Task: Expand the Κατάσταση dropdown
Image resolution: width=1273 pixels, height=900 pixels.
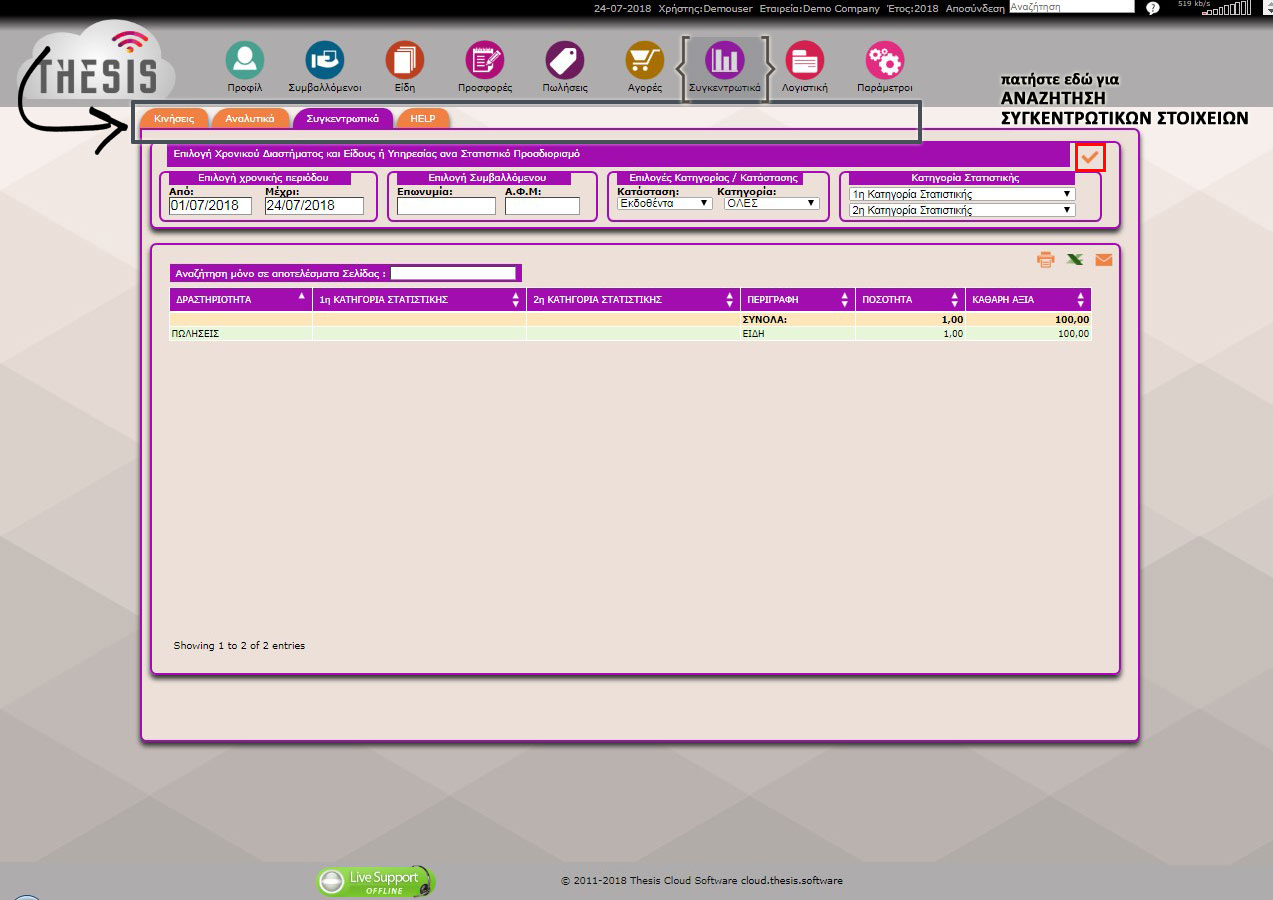Action: pyautogui.click(x=665, y=203)
